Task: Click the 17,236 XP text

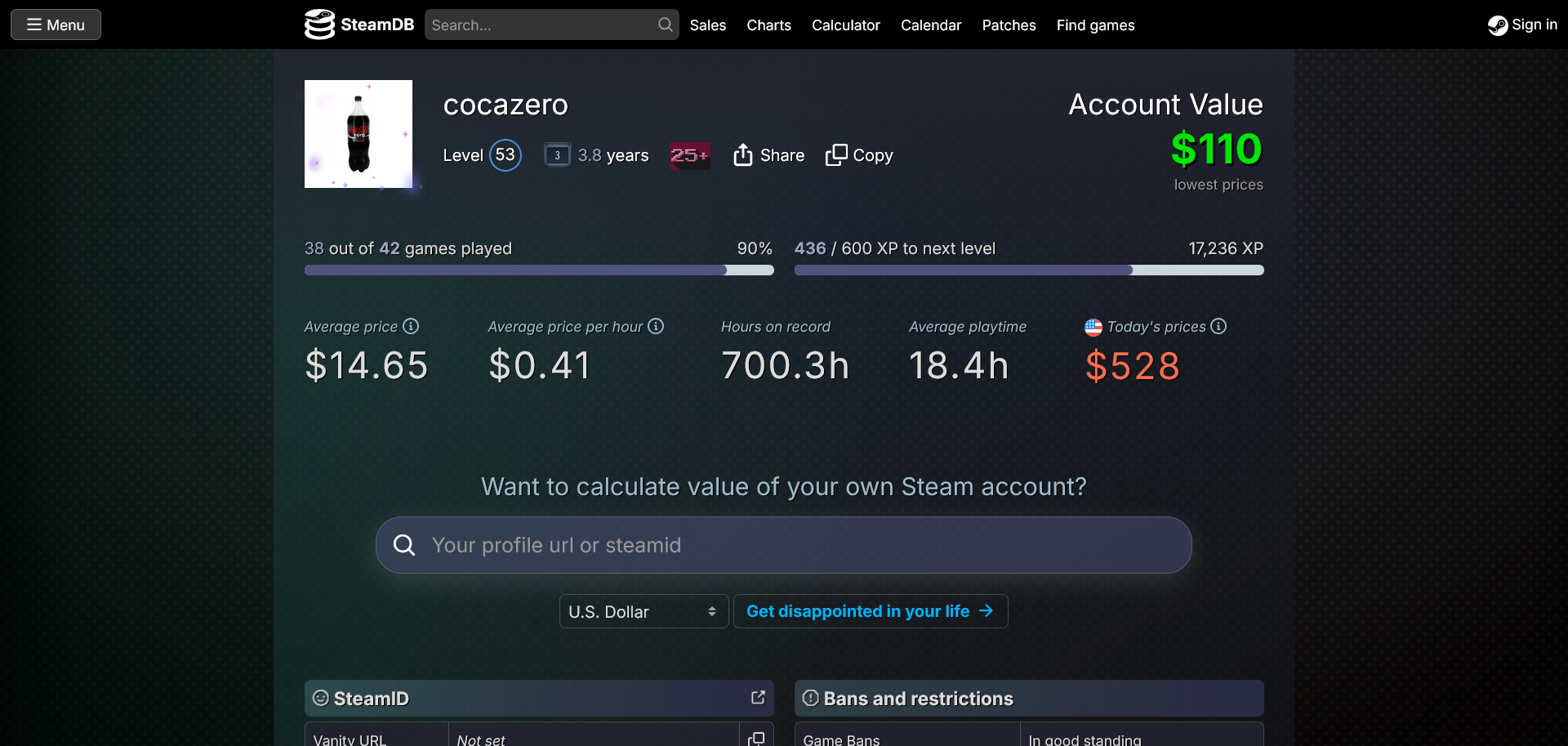Action: (1226, 248)
